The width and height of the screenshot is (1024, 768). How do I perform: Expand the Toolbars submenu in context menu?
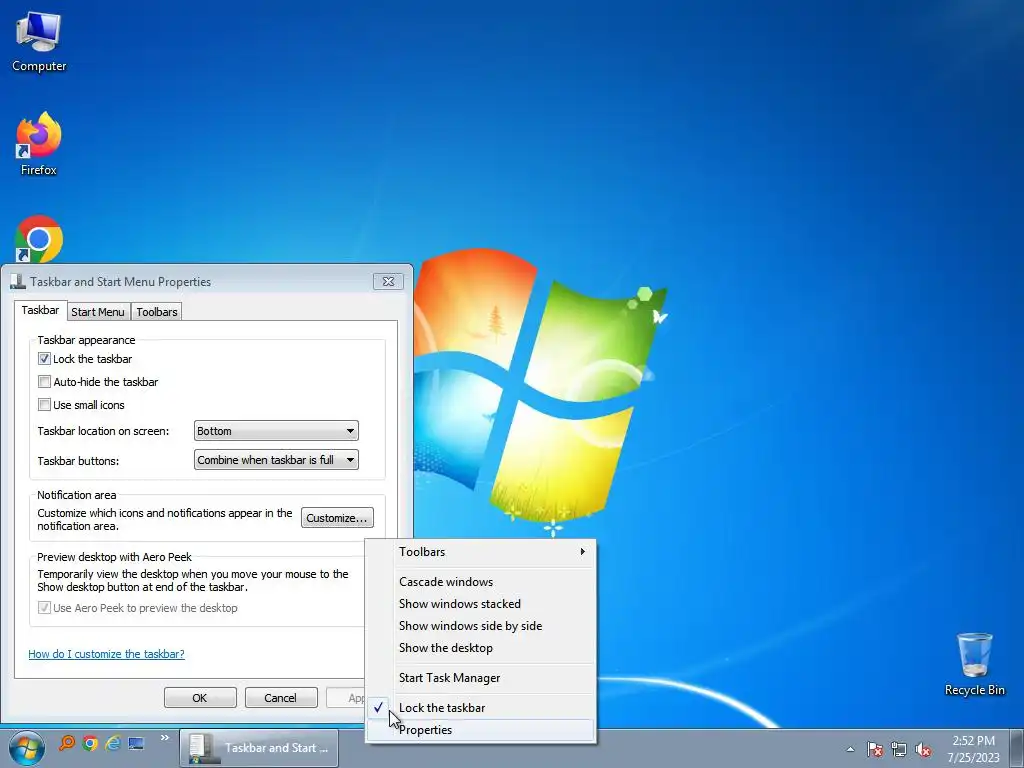481,552
